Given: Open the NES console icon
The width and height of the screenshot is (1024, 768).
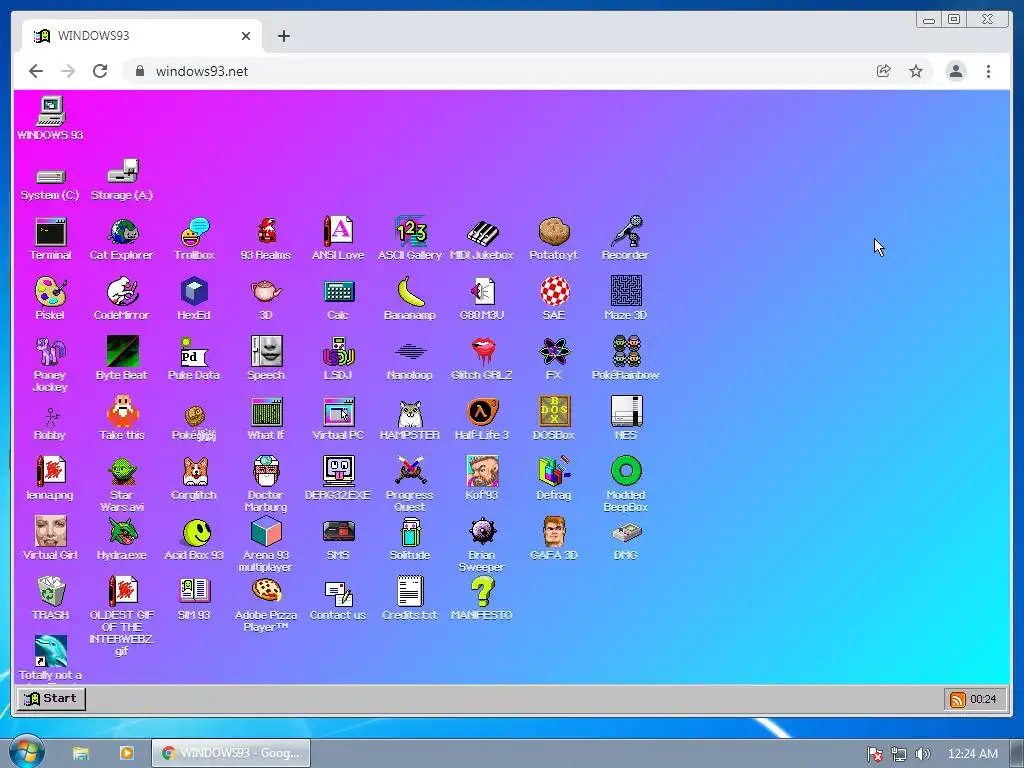Looking at the screenshot, I should pyautogui.click(x=626, y=412).
